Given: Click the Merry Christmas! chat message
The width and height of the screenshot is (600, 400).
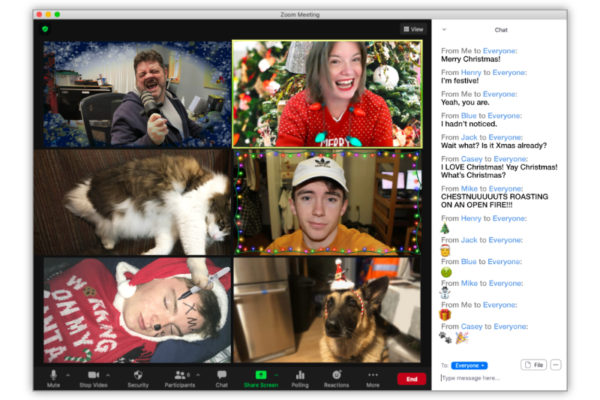Looking at the screenshot, I should point(471,59).
